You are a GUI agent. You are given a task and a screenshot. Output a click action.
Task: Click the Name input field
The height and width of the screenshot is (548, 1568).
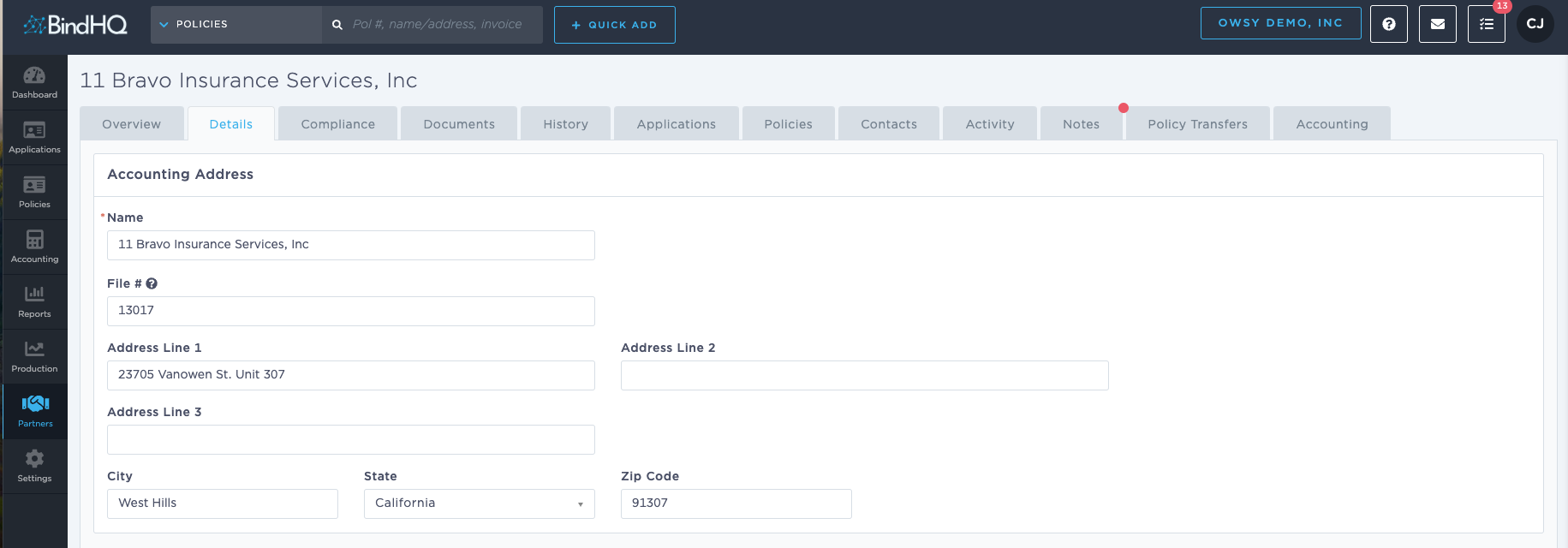point(351,245)
